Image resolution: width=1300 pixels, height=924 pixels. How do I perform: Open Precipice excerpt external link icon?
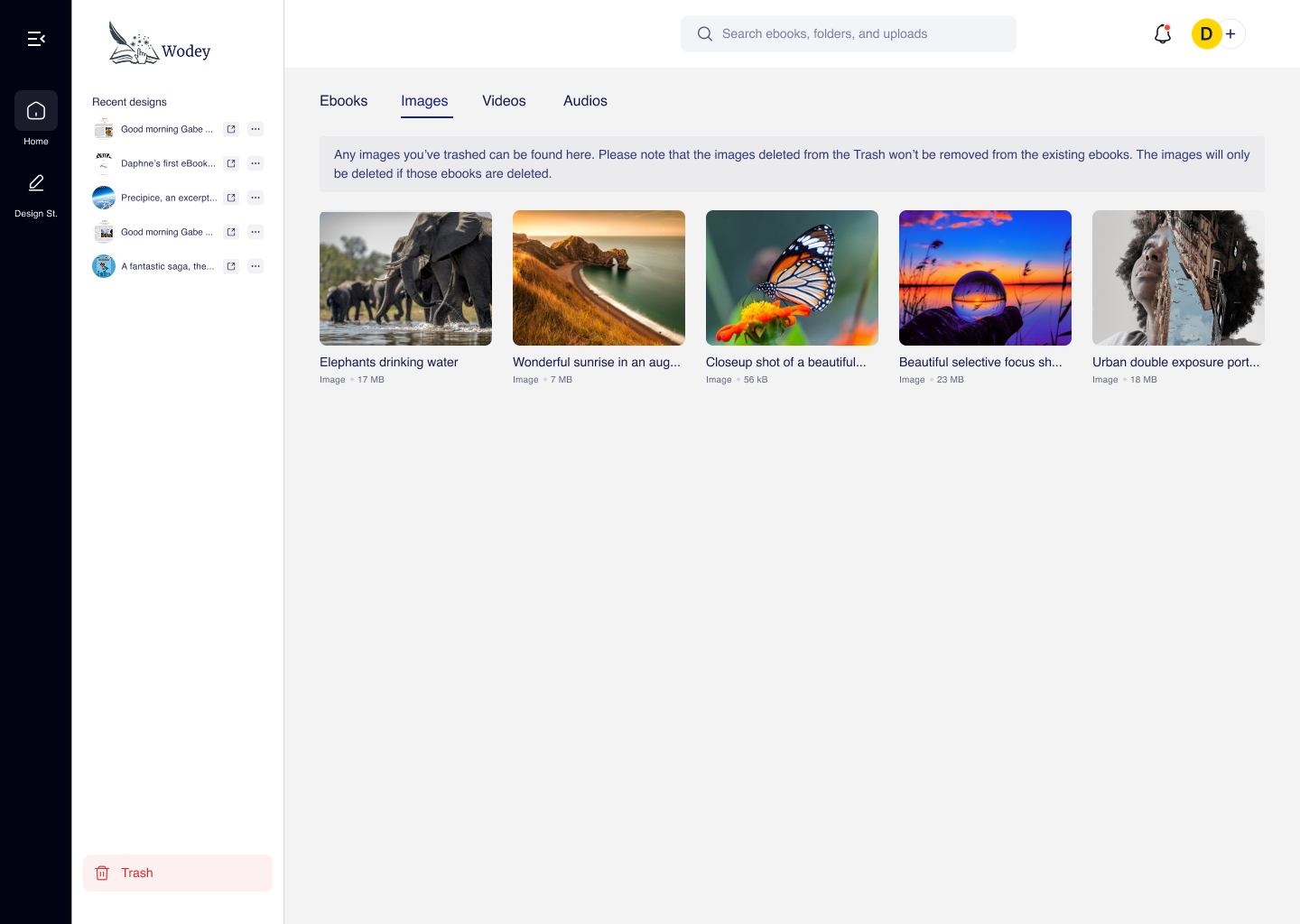231,198
